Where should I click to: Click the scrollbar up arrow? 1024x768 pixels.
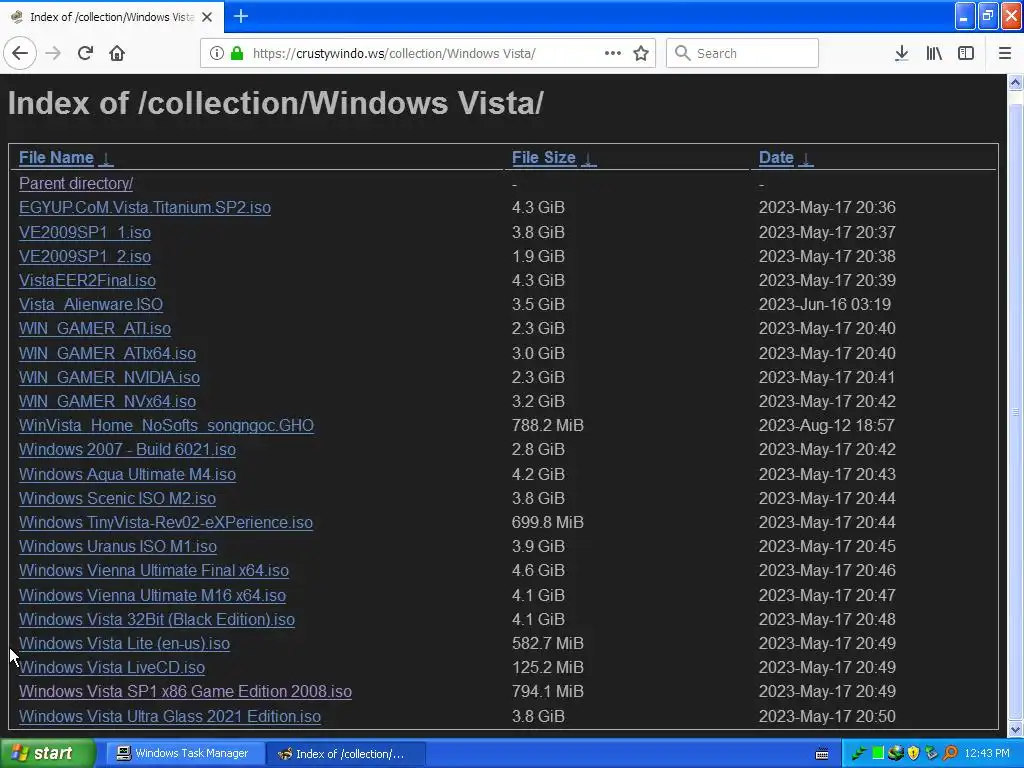pyautogui.click(x=1016, y=82)
